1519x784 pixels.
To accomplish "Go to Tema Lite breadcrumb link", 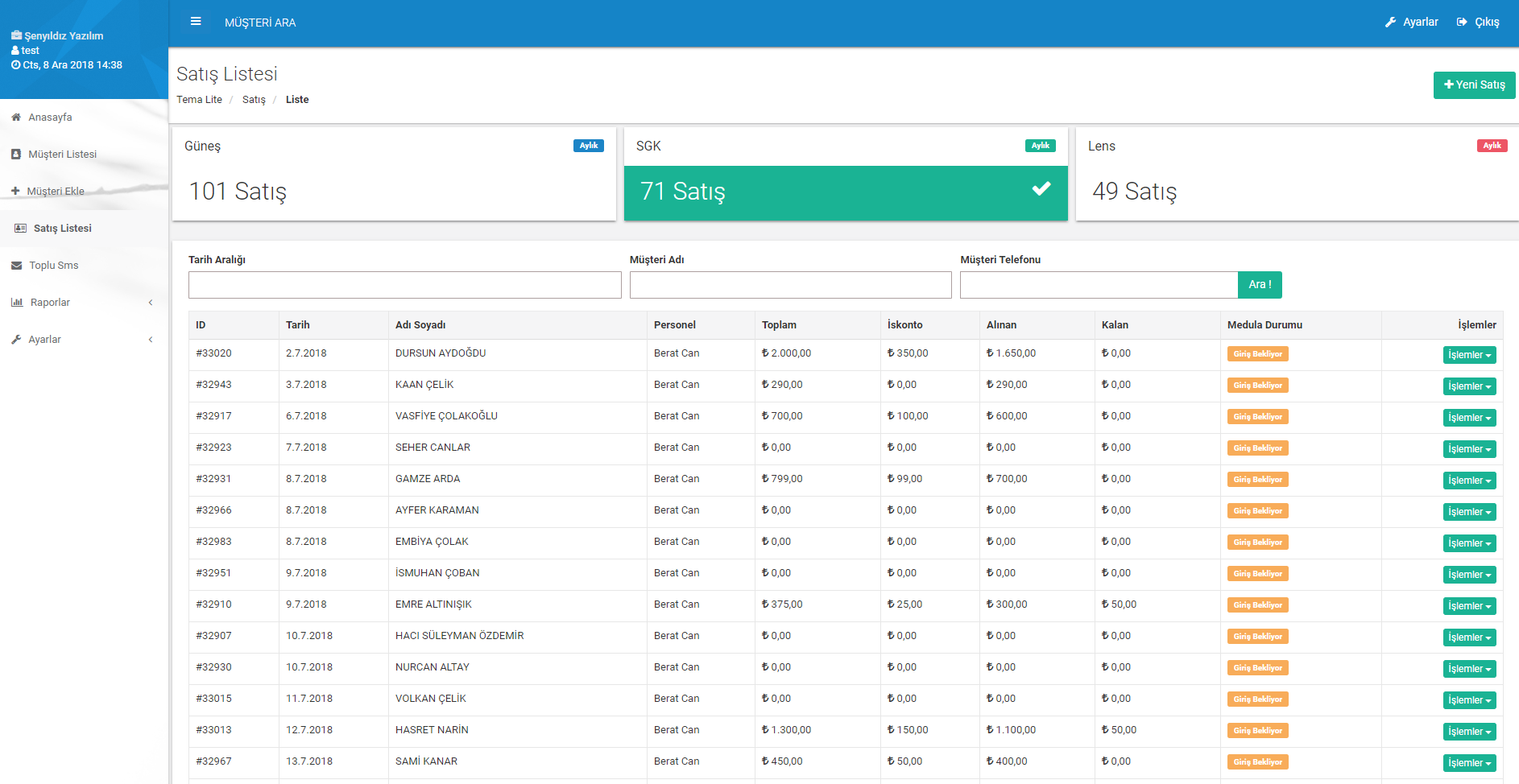I will coord(199,100).
